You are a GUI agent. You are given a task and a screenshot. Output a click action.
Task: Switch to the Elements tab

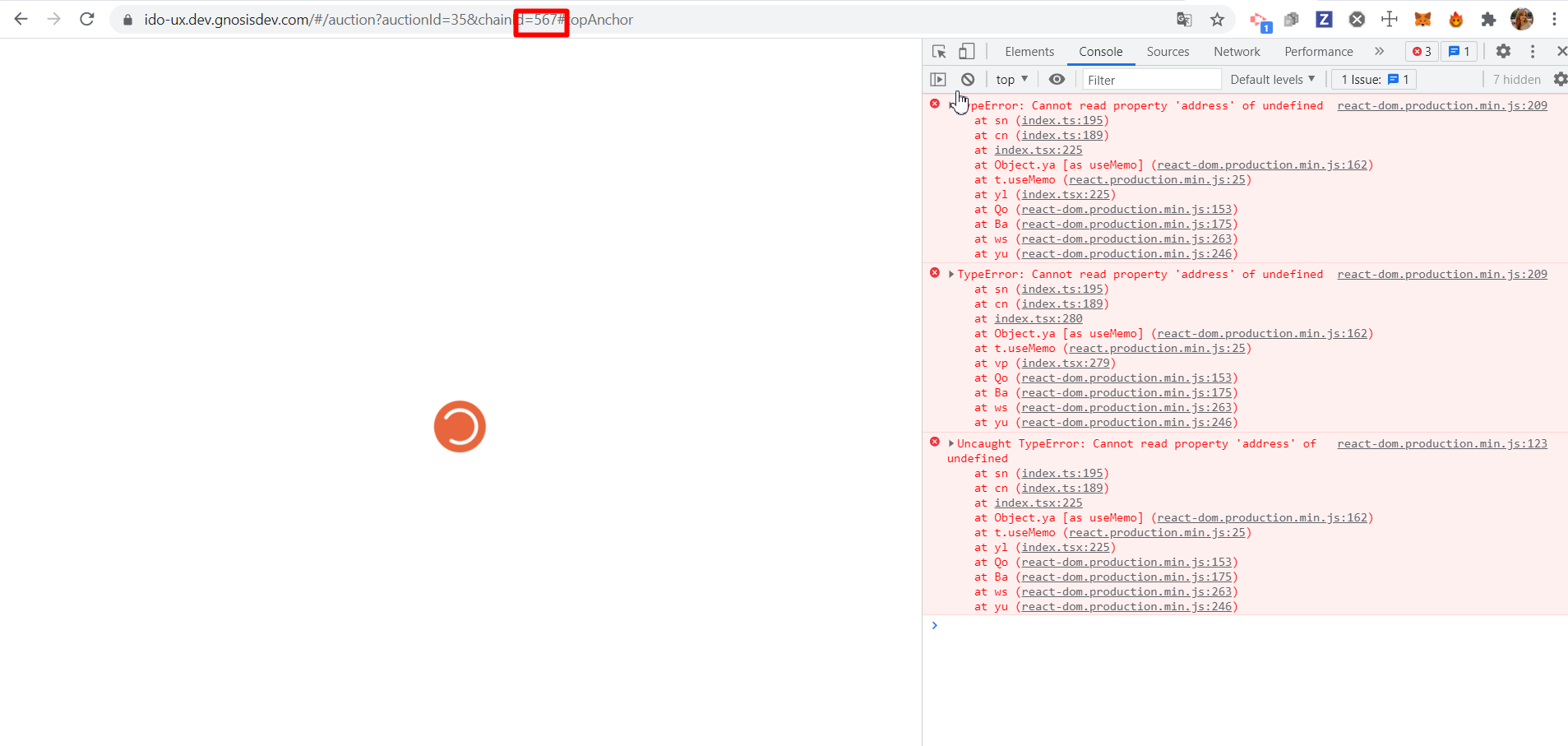[1029, 51]
